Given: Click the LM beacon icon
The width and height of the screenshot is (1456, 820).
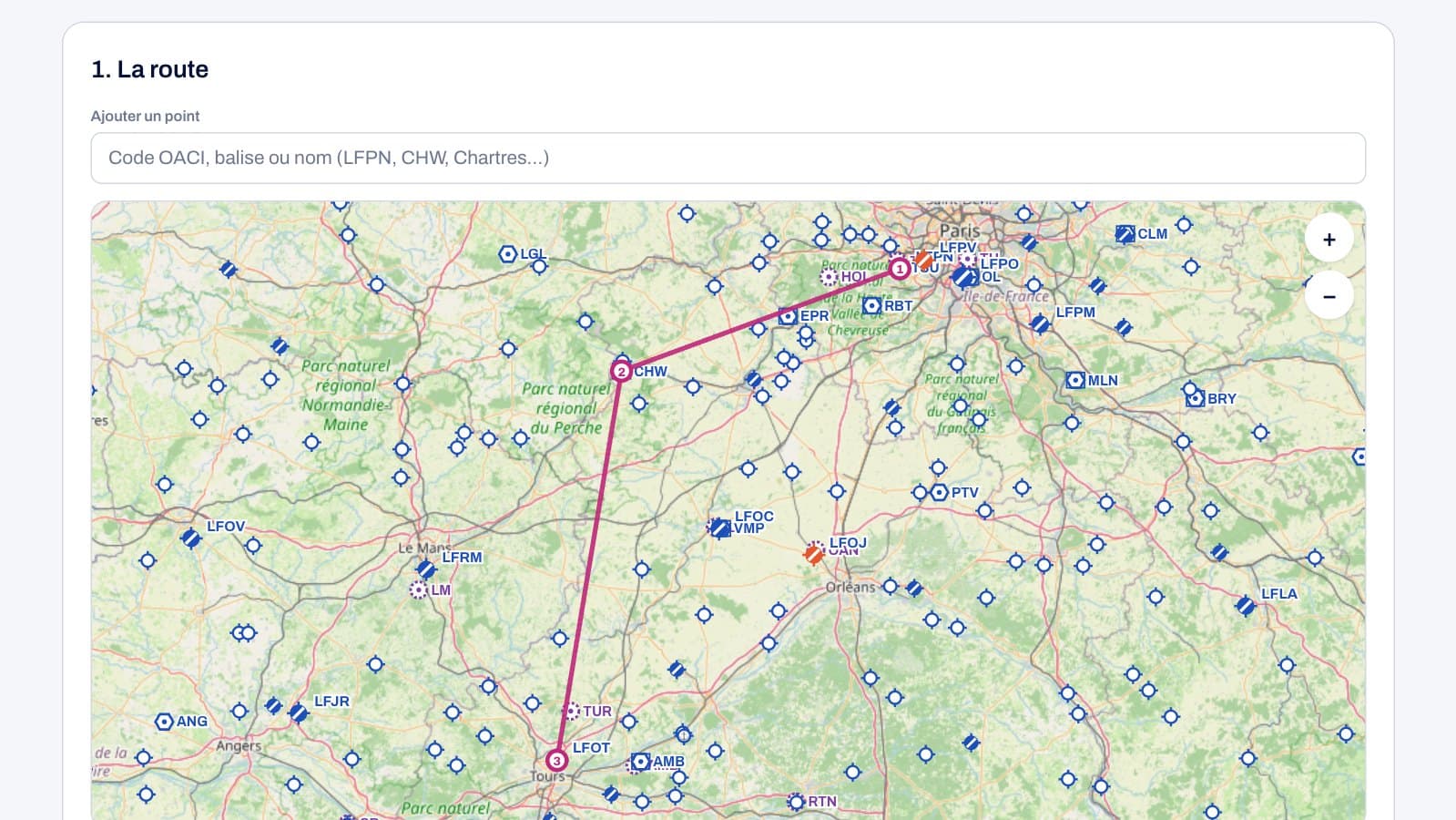Looking at the screenshot, I should coord(418,590).
